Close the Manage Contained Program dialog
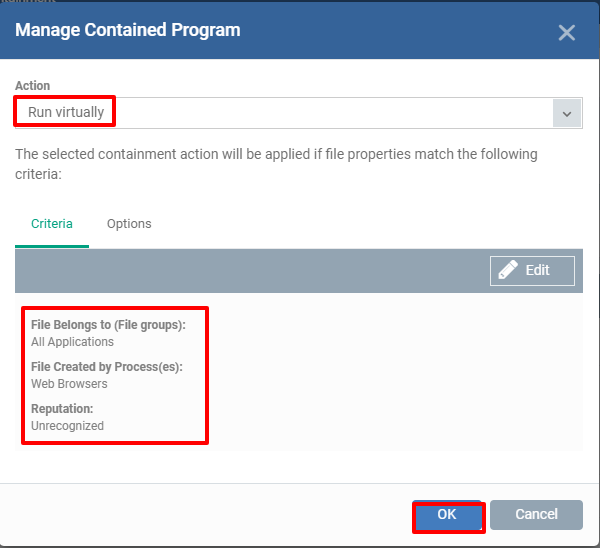 [566, 33]
